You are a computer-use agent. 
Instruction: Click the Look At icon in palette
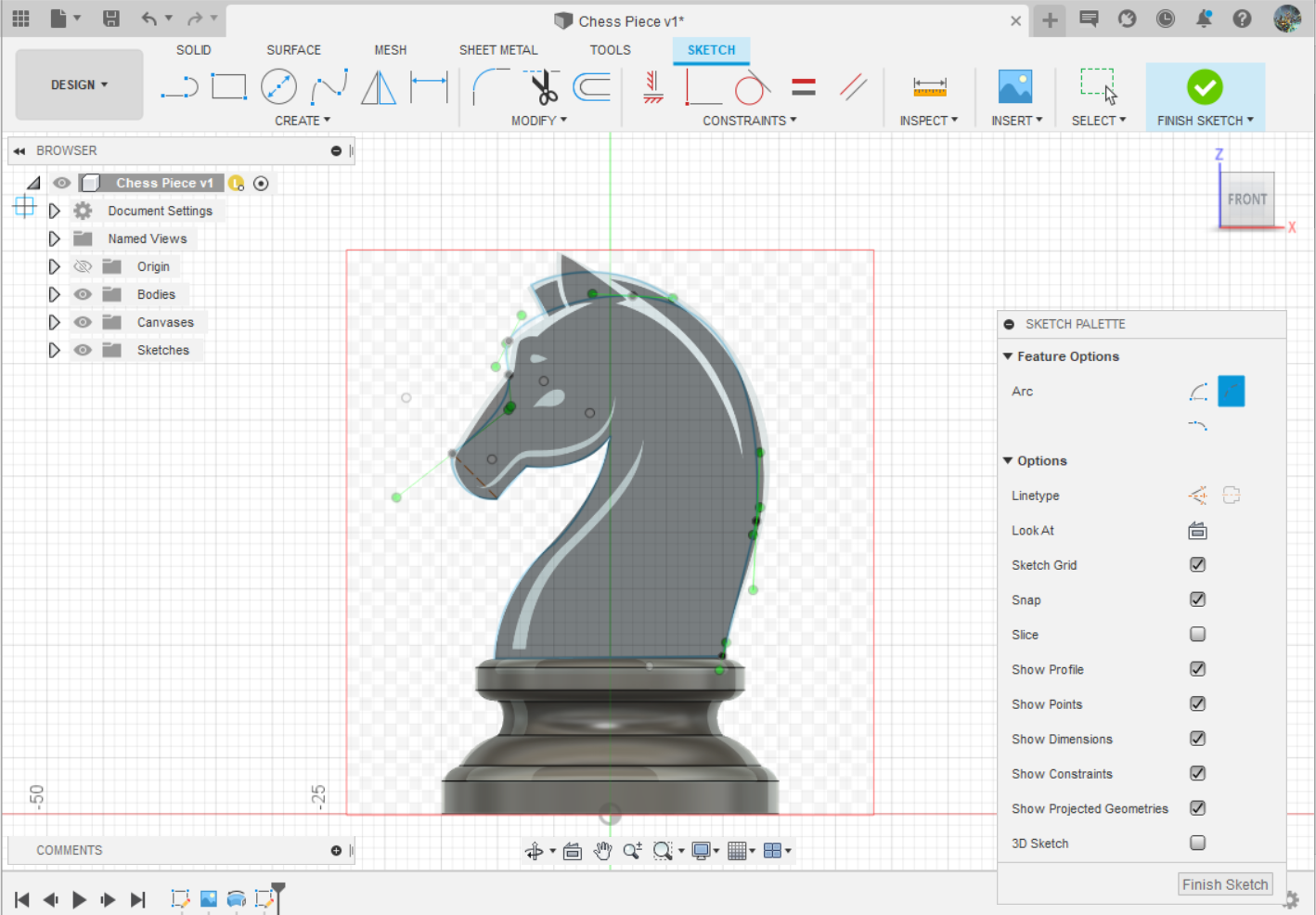click(1197, 531)
